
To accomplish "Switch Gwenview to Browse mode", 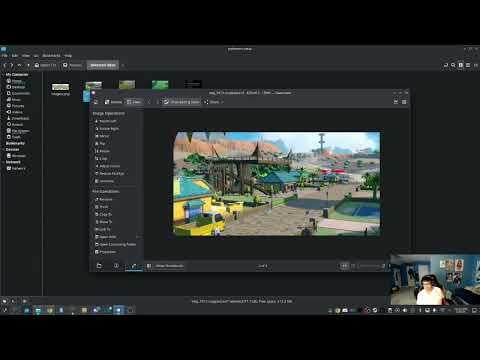I will tap(113, 102).
